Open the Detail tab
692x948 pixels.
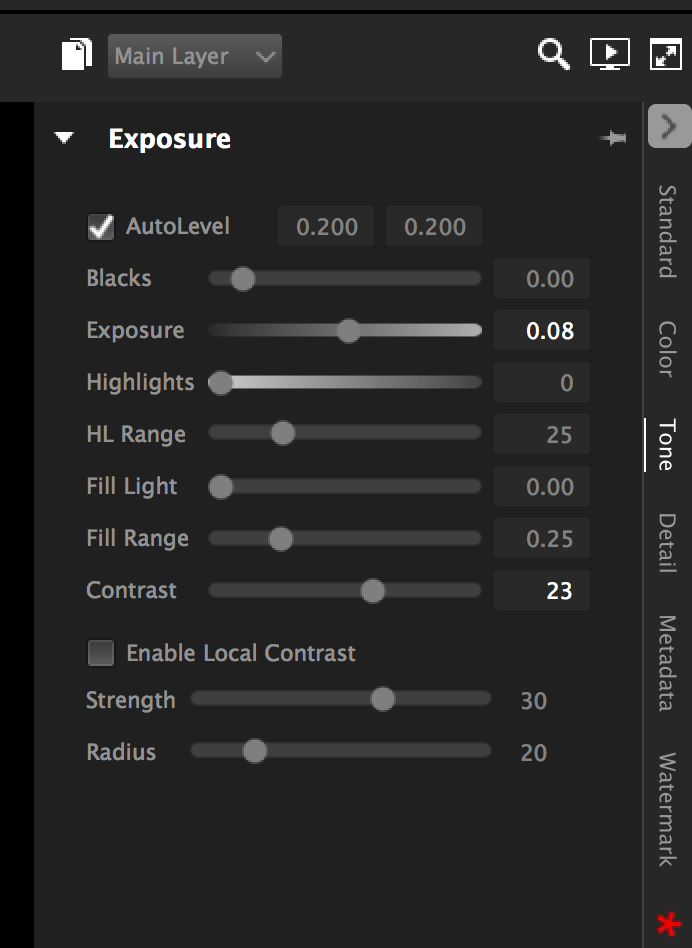click(x=667, y=542)
